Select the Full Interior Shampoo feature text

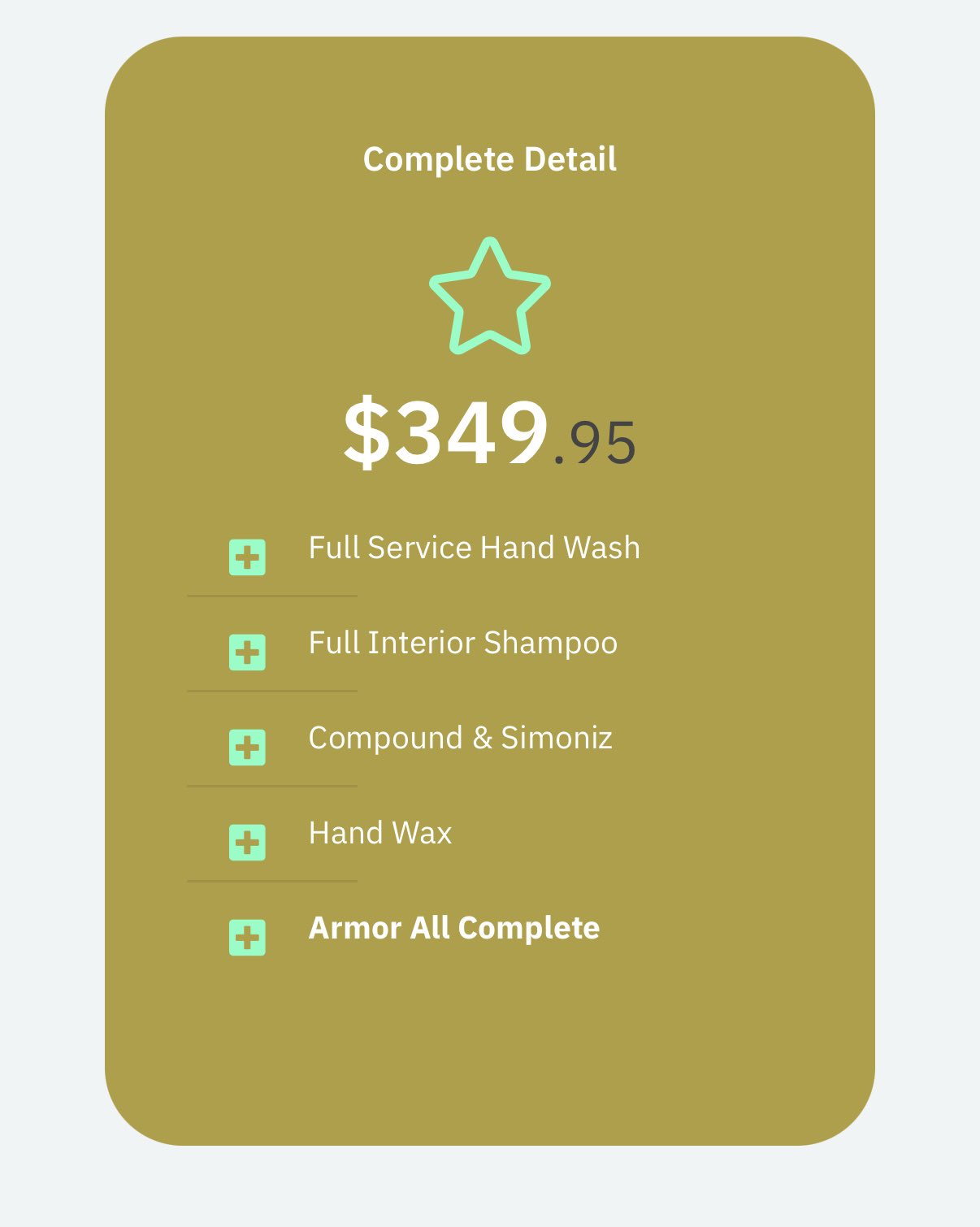[462, 643]
